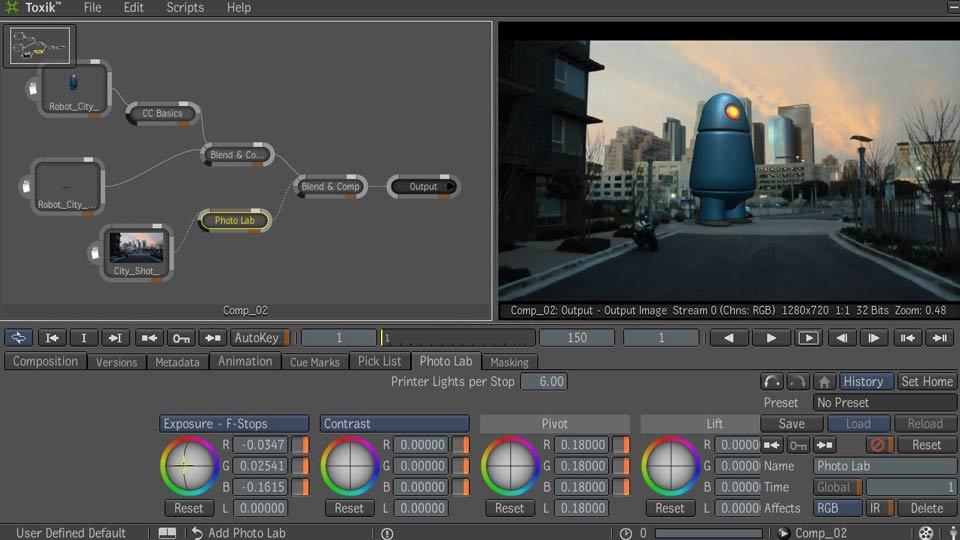The height and width of the screenshot is (540, 960).
Task: Click the undo arrow icon beside Add Photo Lab
Action: coord(197,533)
